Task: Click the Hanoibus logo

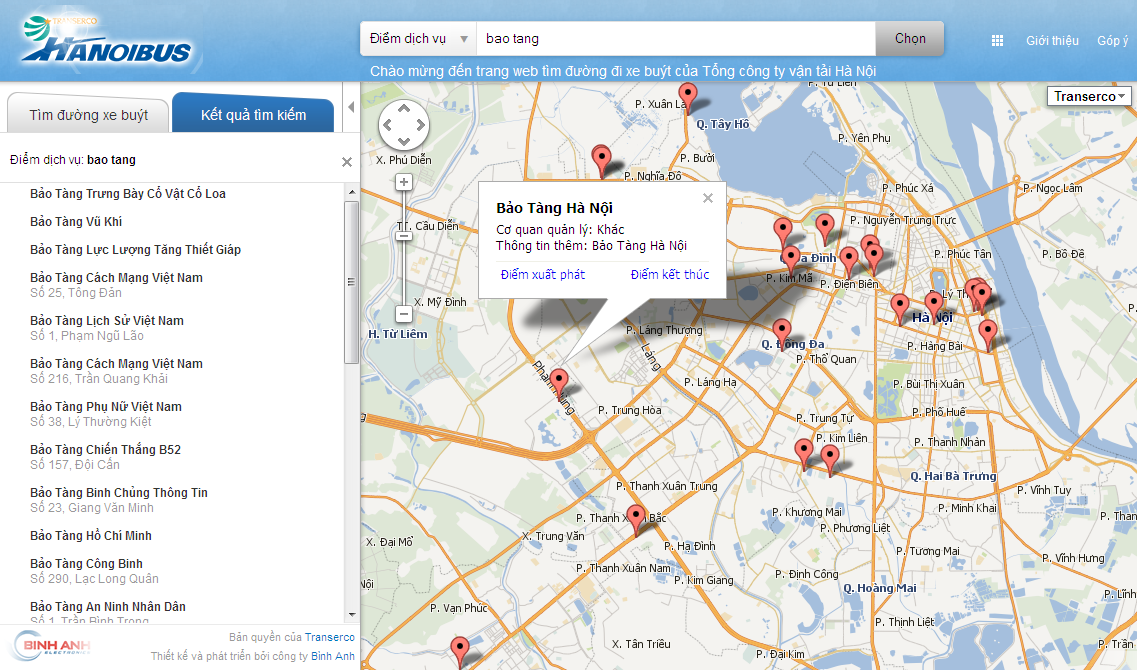Action: click(107, 43)
